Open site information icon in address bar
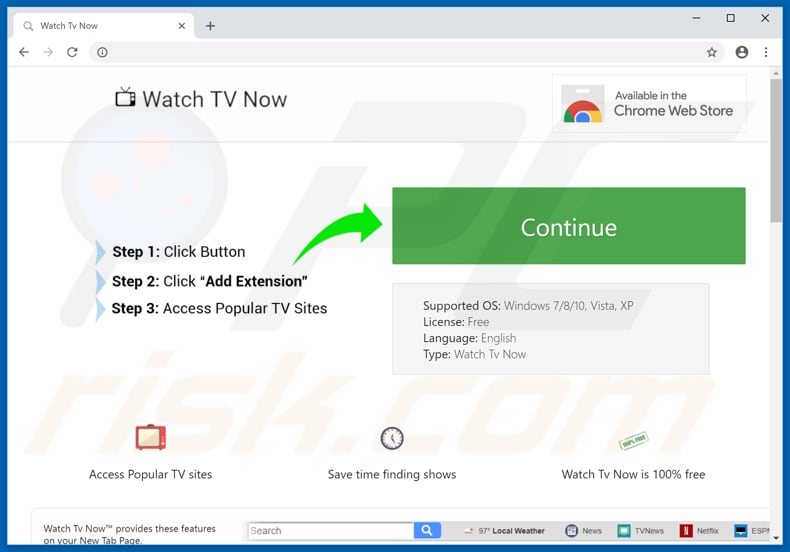Screen dimensions: 790x552 102,52
